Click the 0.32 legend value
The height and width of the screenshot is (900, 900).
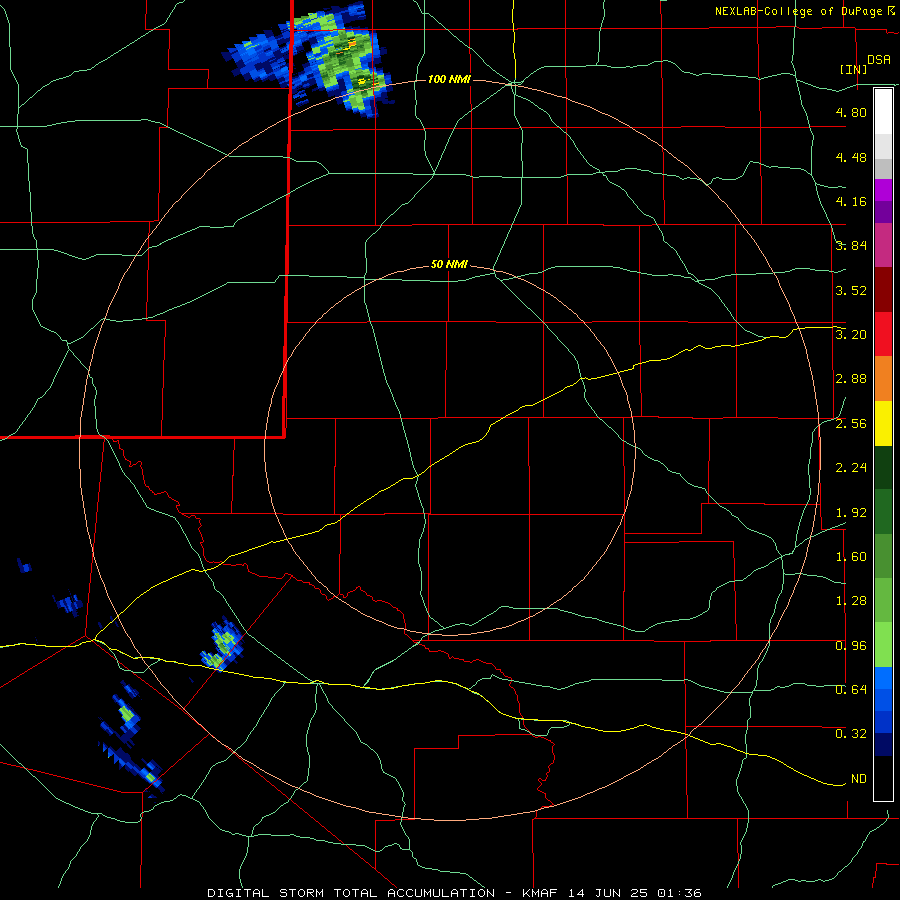point(851,734)
